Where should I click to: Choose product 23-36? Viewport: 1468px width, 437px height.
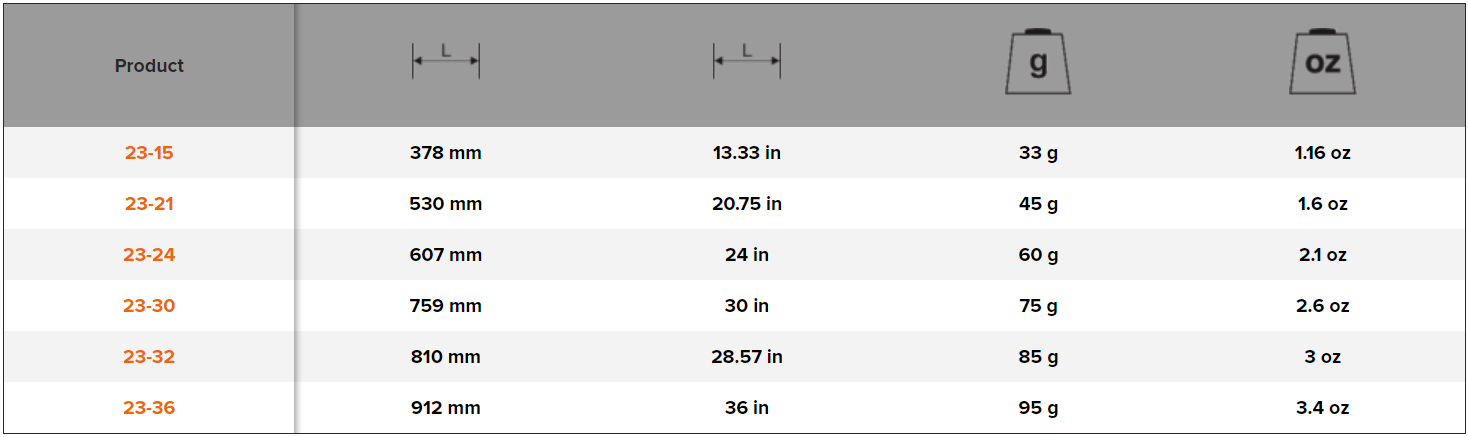[x=149, y=408]
